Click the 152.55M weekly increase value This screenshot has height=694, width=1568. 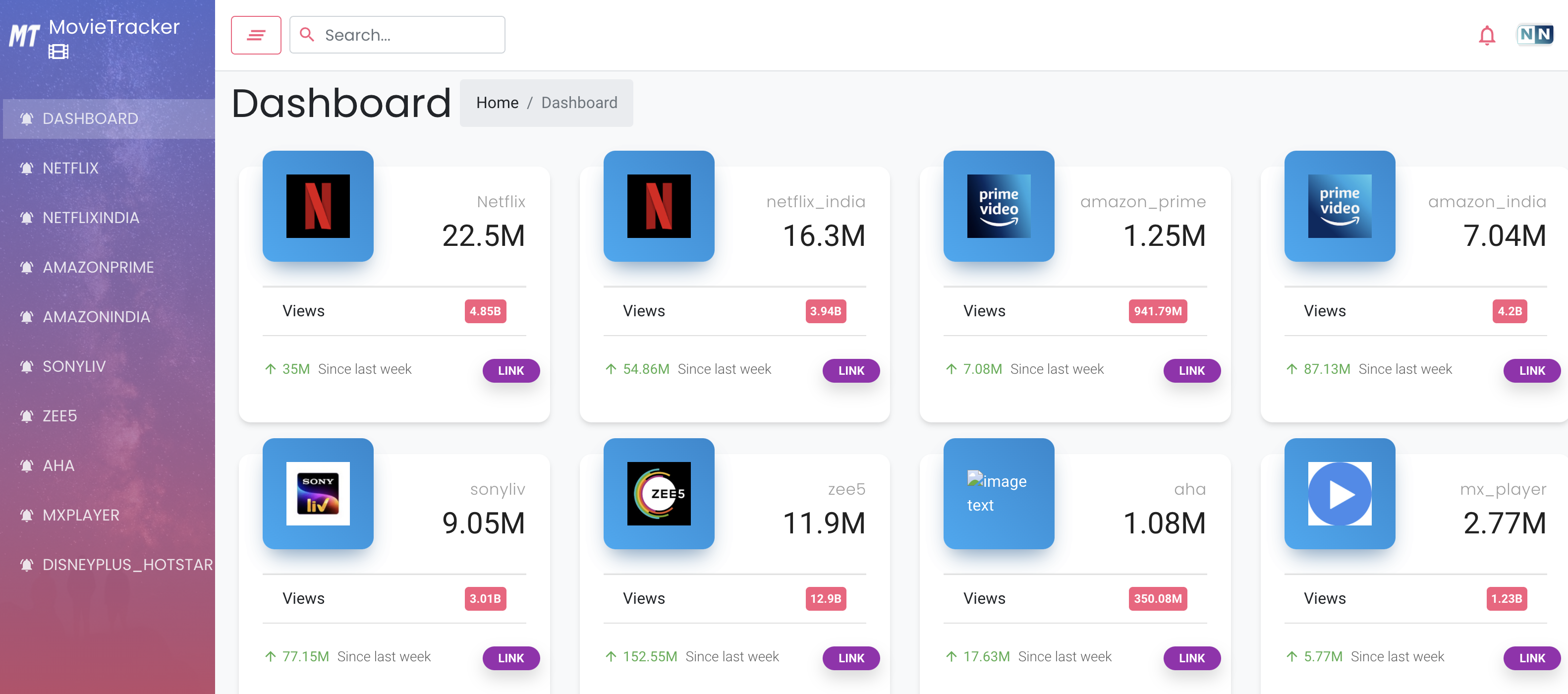(x=650, y=656)
